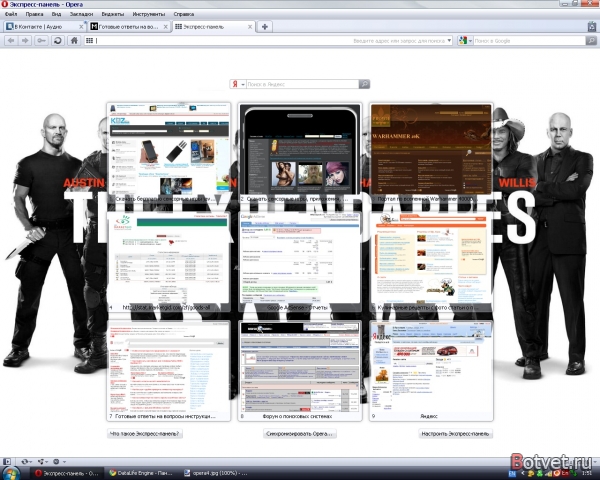Open the Opera Unite status icon
The image size is (600, 480).
click(x=41, y=462)
